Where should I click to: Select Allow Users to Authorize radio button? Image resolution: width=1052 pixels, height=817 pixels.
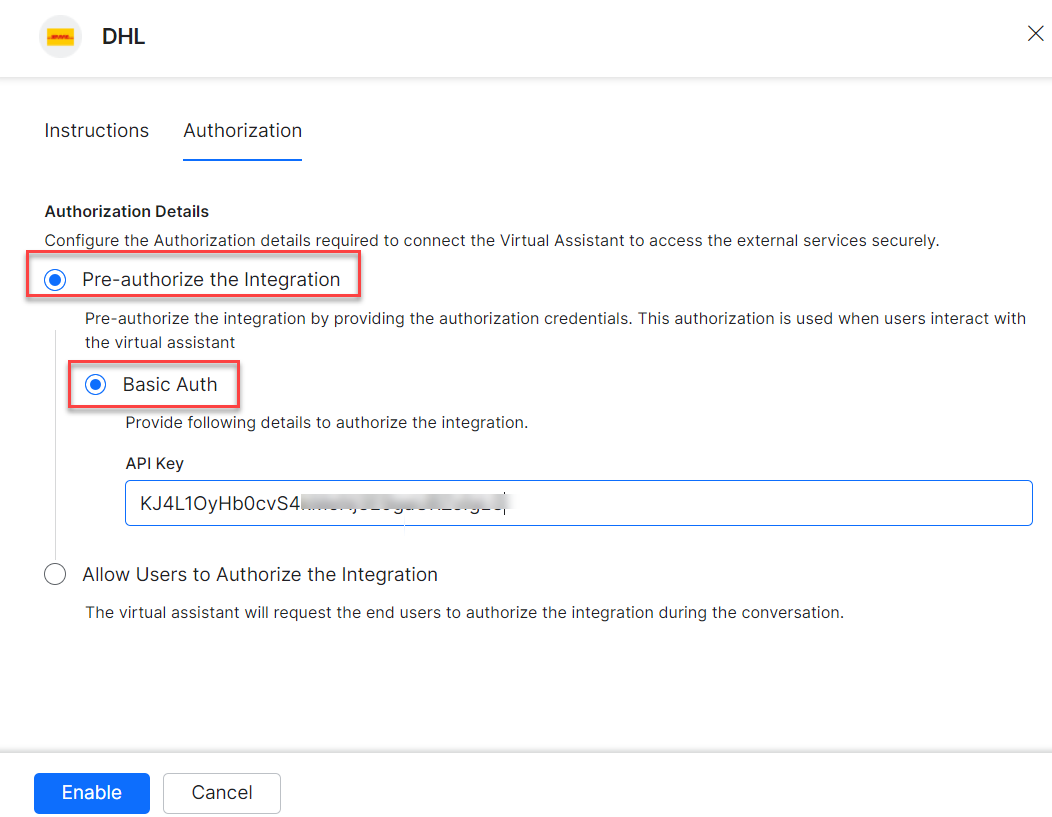point(56,575)
